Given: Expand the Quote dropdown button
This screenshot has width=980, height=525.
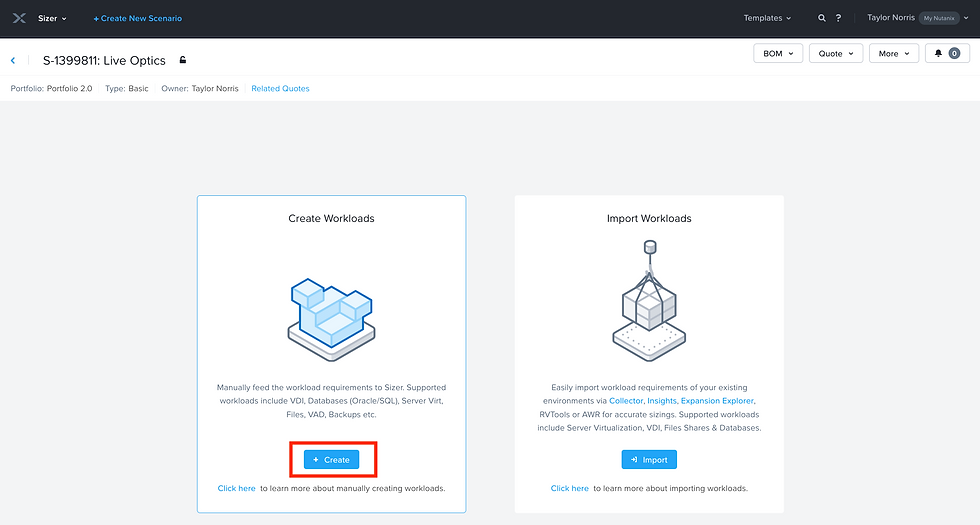Looking at the screenshot, I should 836,53.
